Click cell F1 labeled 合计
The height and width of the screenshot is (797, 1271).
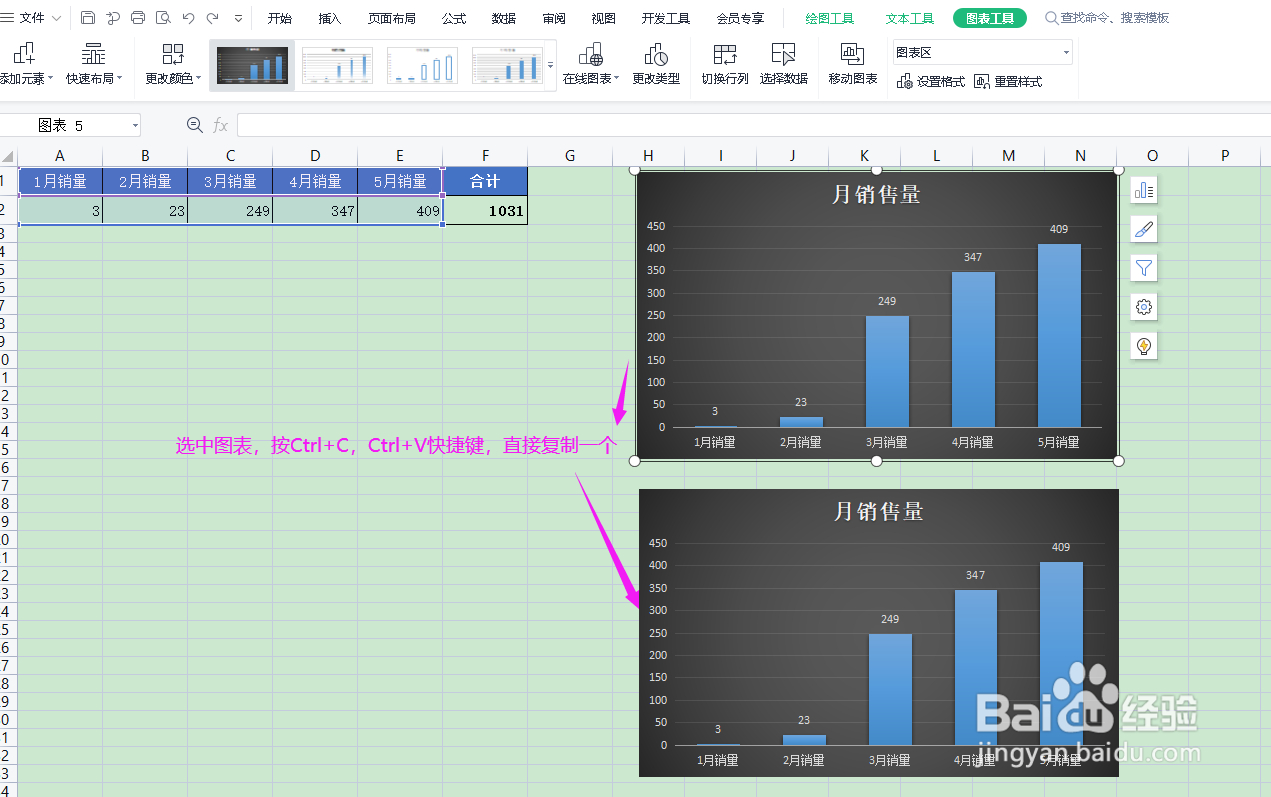(485, 181)
